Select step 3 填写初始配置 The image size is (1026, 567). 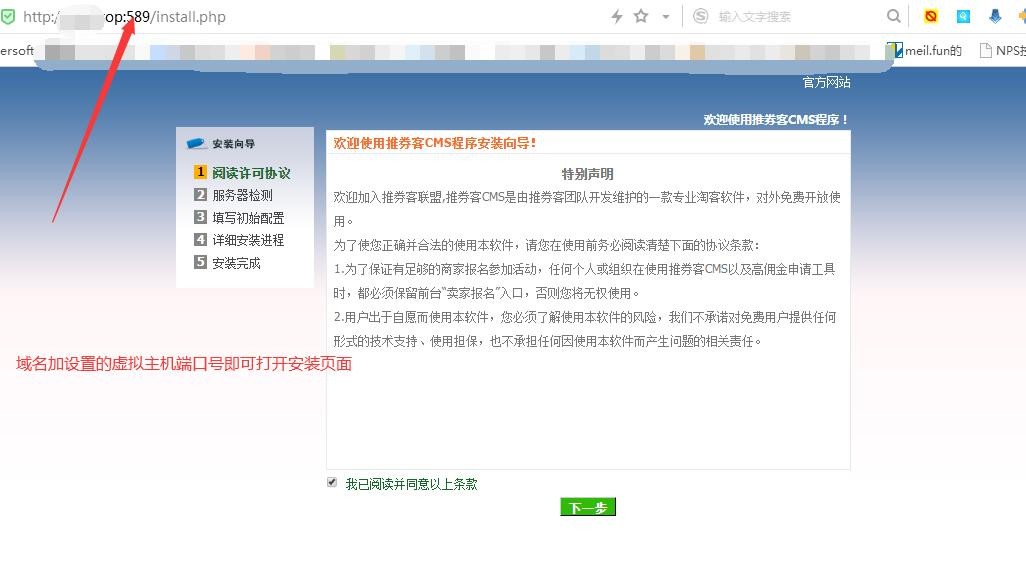pos(247,217)
